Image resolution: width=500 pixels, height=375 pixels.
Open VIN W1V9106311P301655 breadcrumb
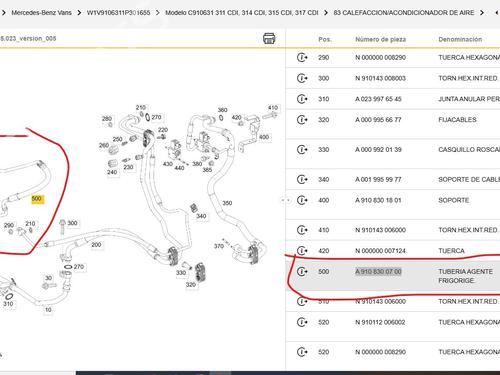[x=118, y=13]
